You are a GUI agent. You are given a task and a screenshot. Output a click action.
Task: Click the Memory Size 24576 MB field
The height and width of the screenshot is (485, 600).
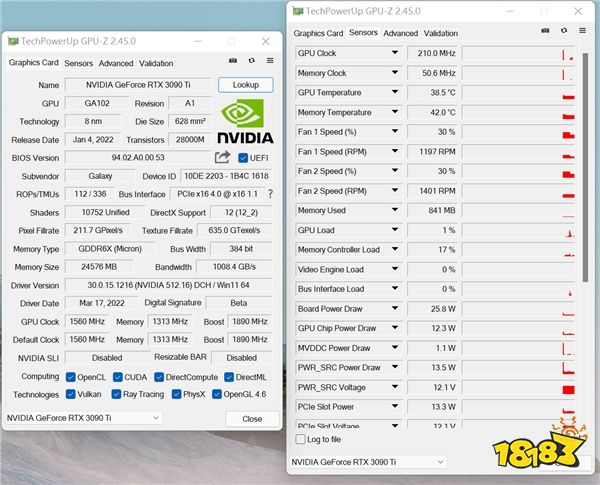99,266
